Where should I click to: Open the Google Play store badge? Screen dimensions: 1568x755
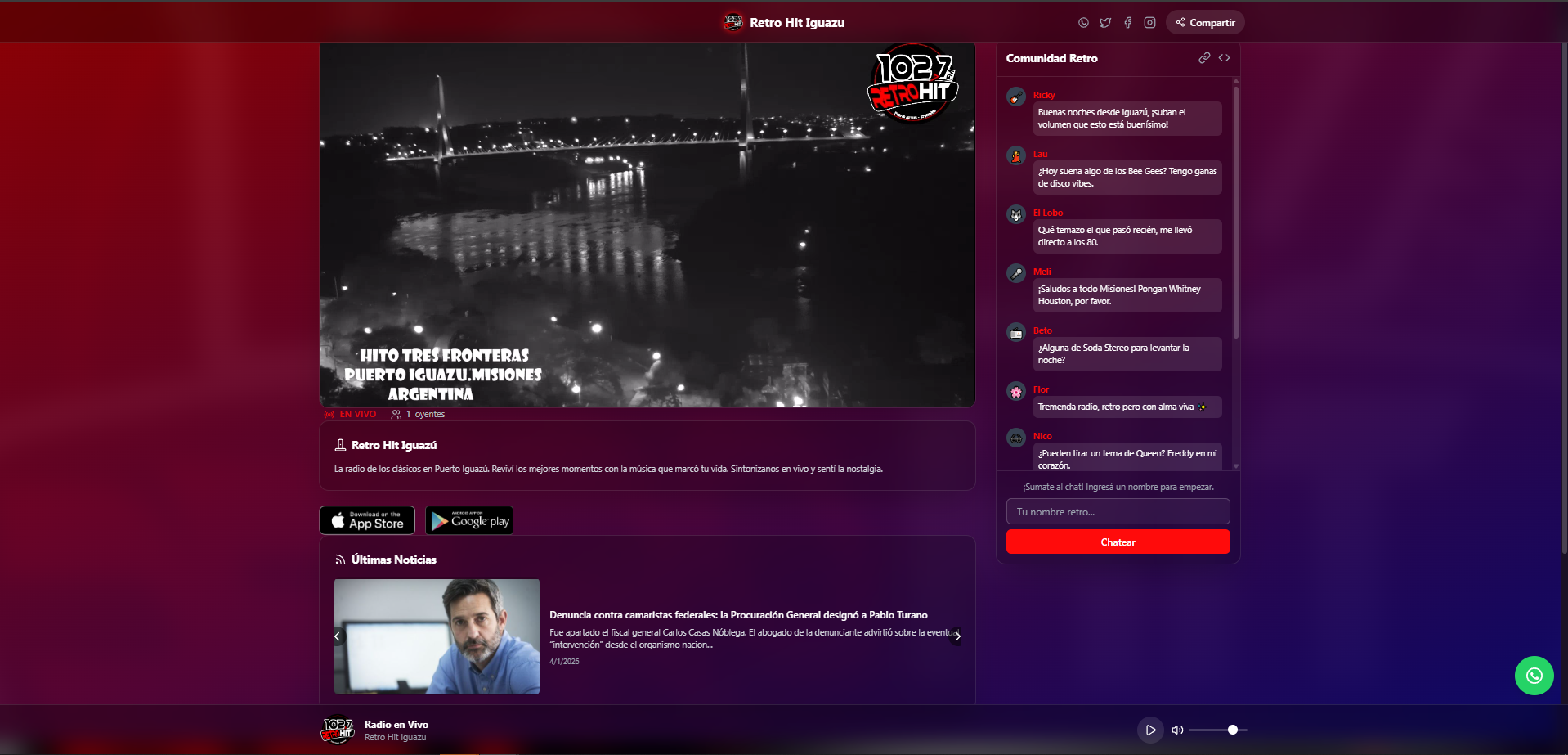pyautogui.click(x=469, y=521)
